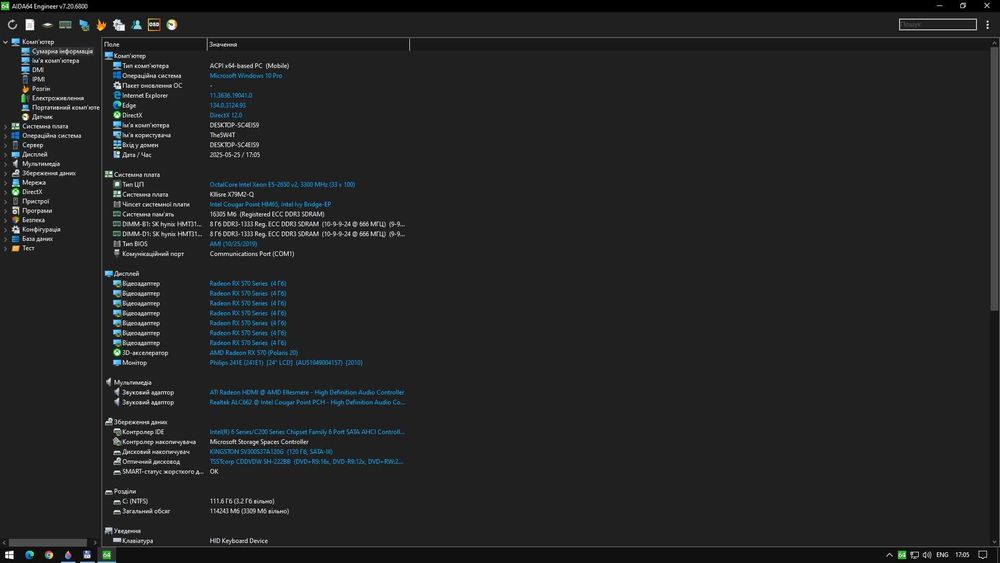The width and height of the screenshot is (1000, 563).
Task: Open the memory benchmark toolbar icon
Action: tap(65, 25)
